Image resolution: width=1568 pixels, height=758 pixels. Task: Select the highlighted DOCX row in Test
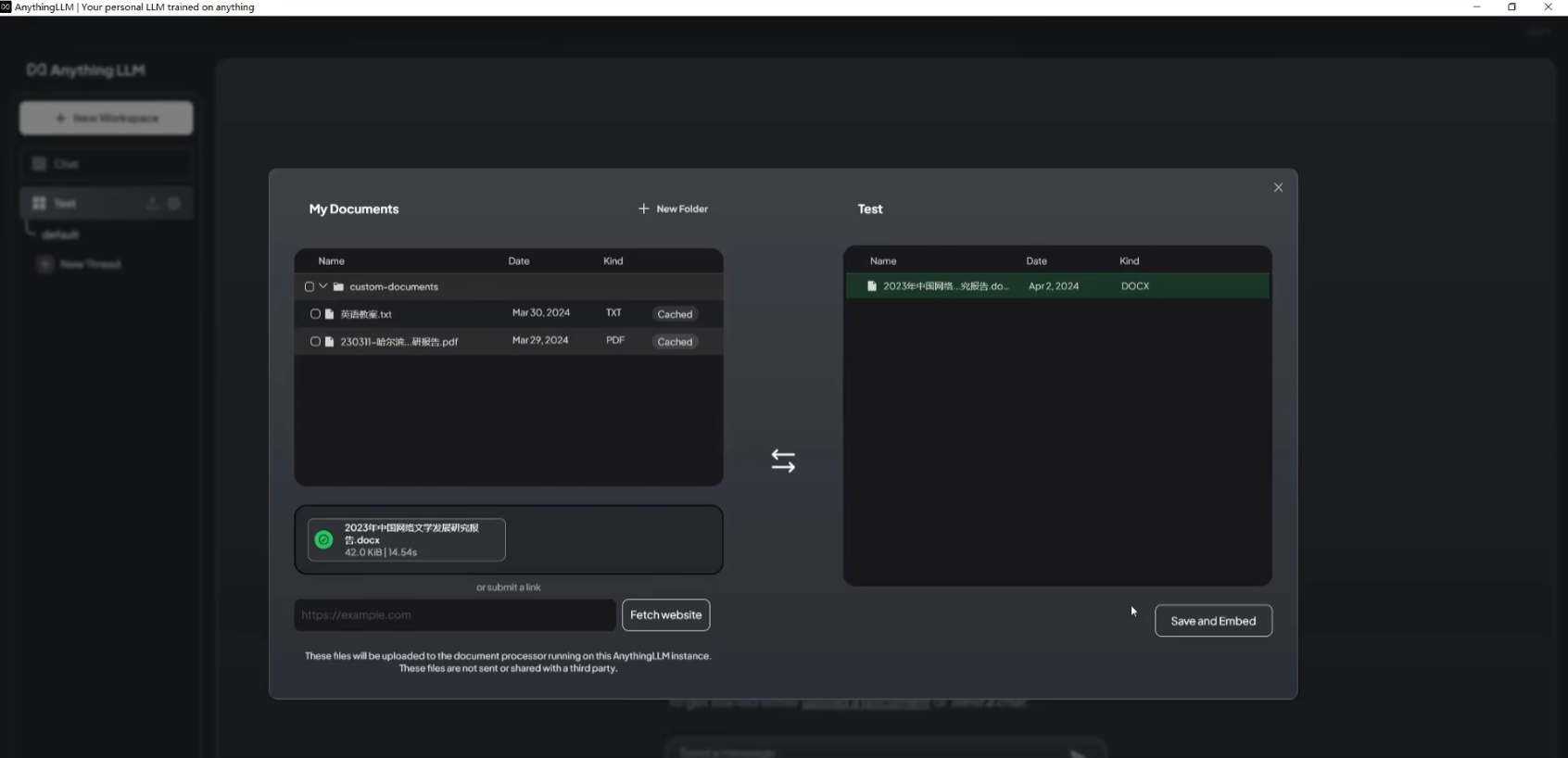click(x=1057, y=286)
